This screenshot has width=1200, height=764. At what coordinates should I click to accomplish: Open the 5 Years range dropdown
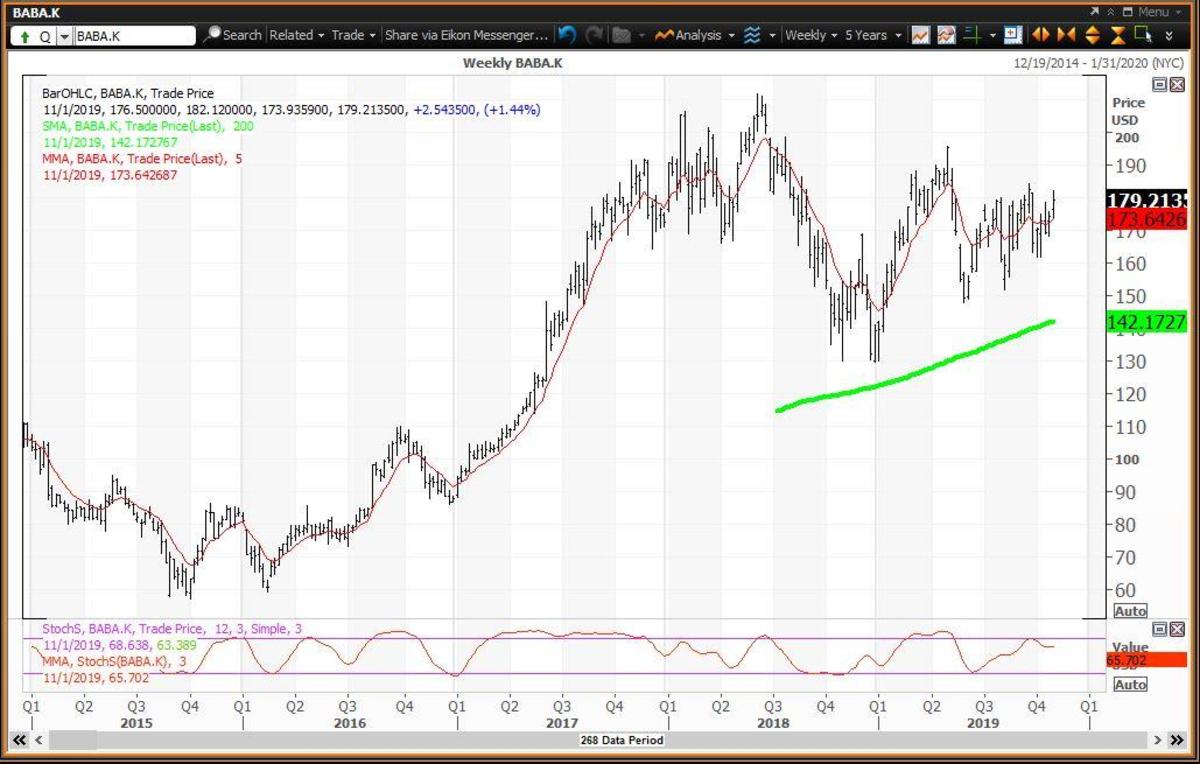click(x=872, y=35)
